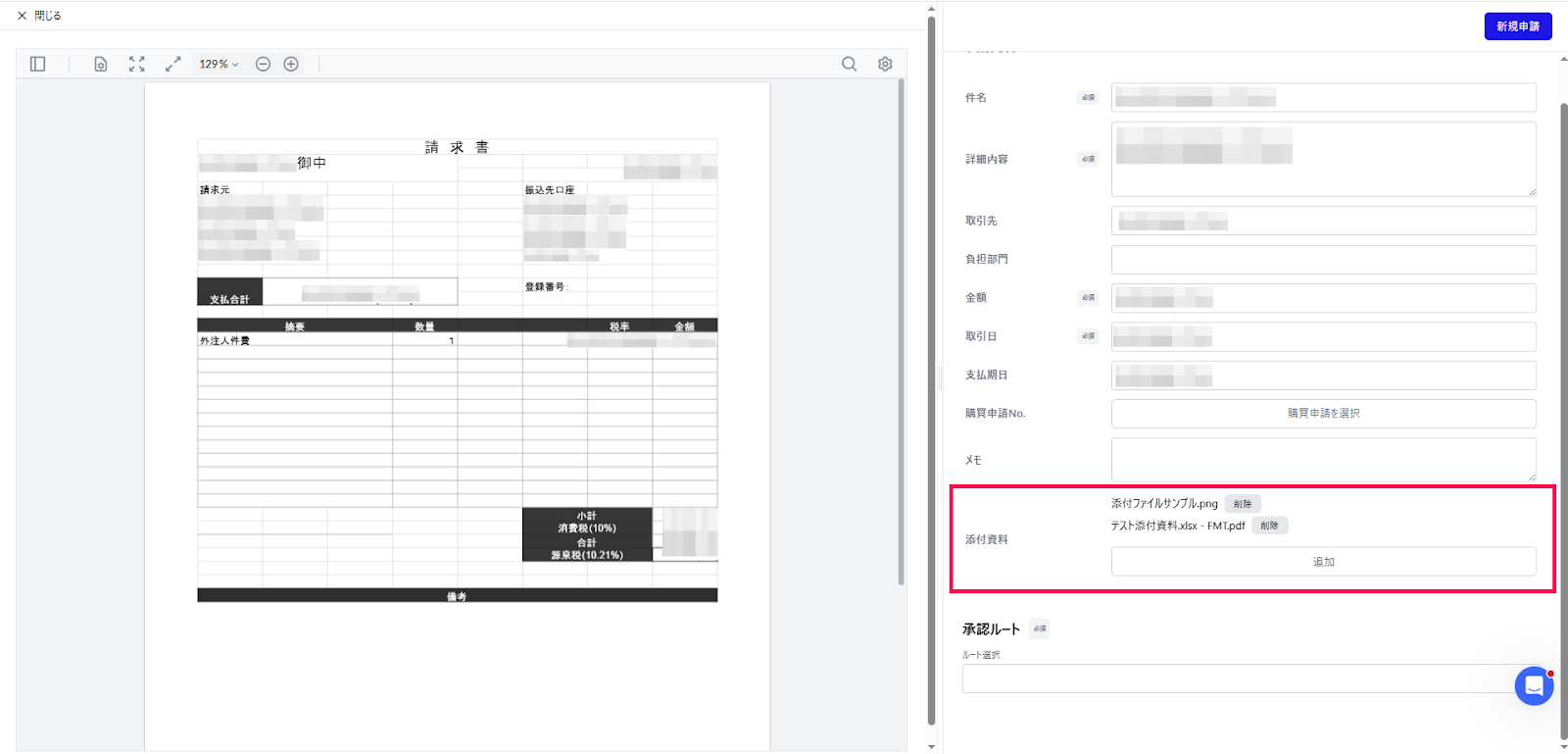Open viewer settings gear icon
Viewport: 1568px width, 754px height.
[885, 64]
